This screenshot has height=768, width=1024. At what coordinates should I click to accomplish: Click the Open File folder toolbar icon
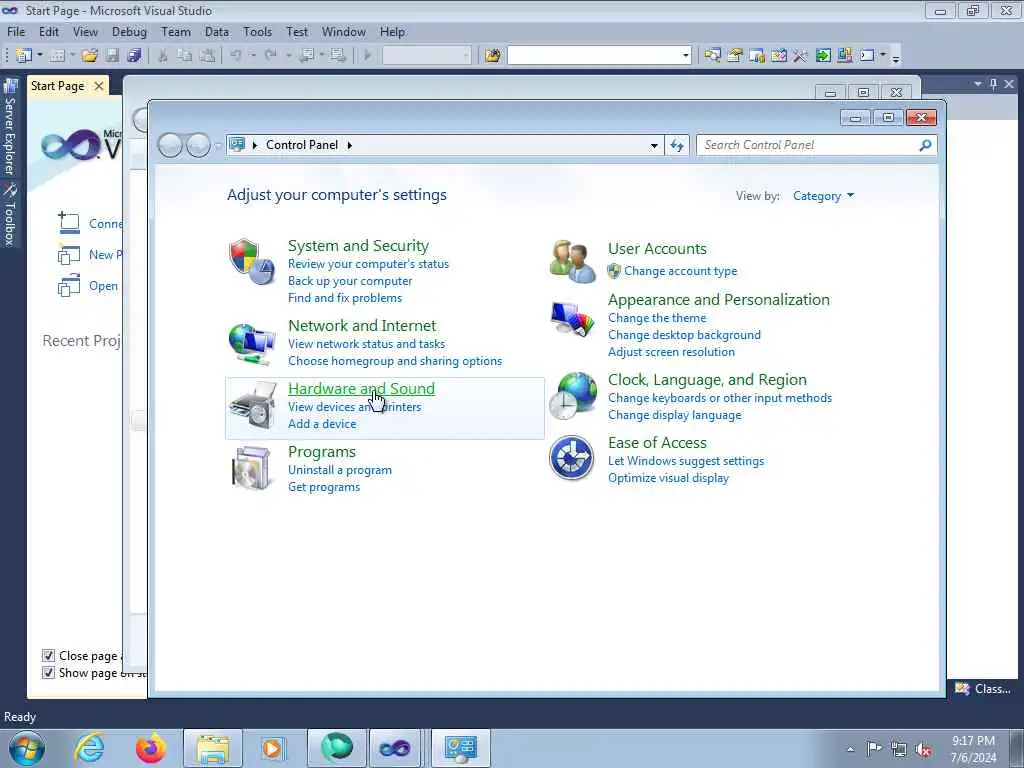click(x=89, y=56)
